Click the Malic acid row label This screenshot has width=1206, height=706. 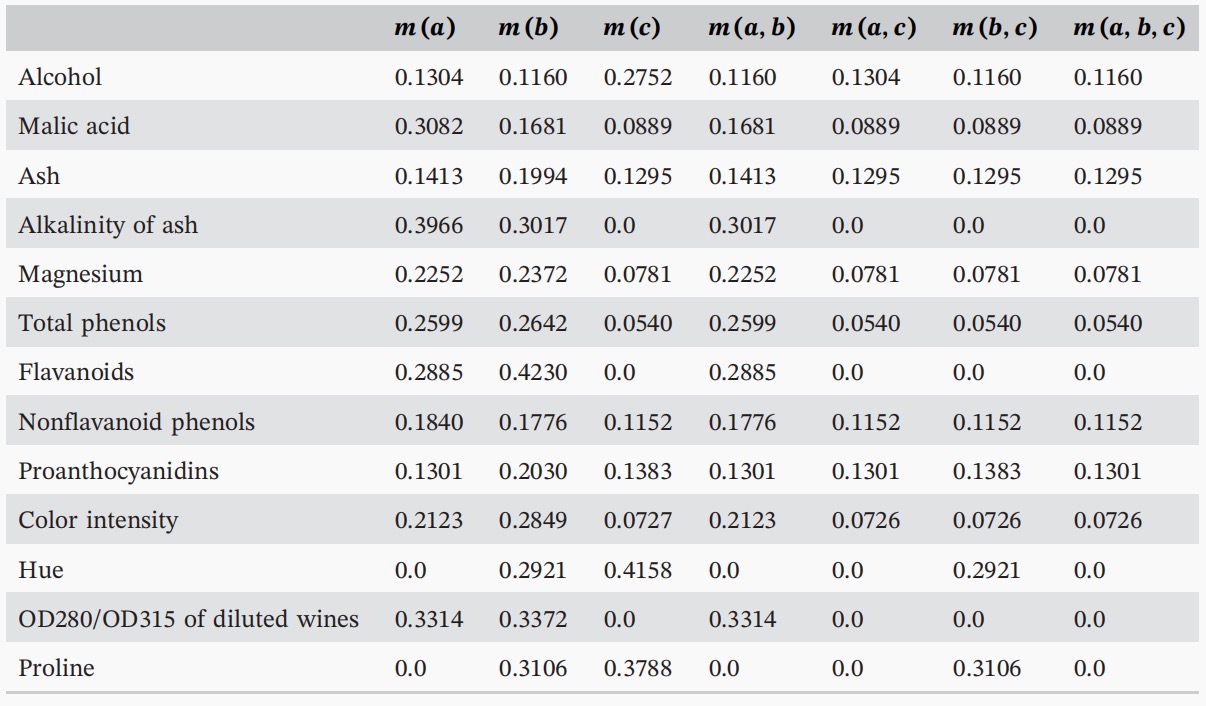pyautogui.click(x=74, y=126)
